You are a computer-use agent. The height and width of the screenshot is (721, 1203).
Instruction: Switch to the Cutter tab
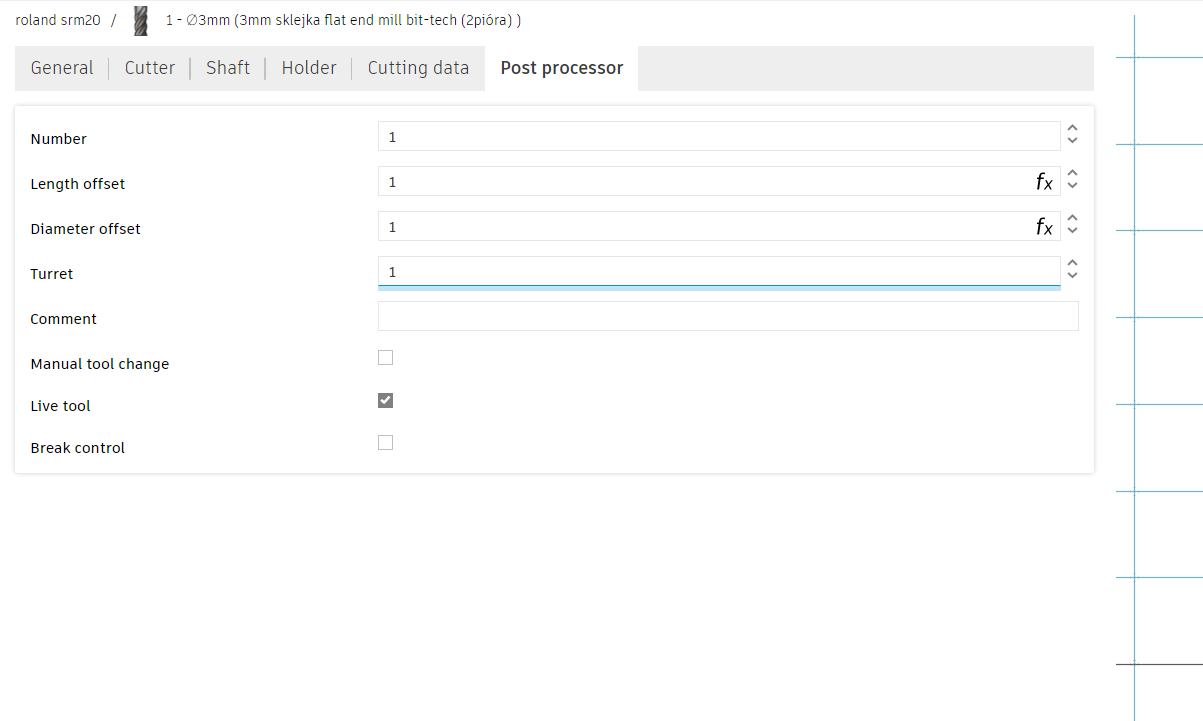point(150,68)
